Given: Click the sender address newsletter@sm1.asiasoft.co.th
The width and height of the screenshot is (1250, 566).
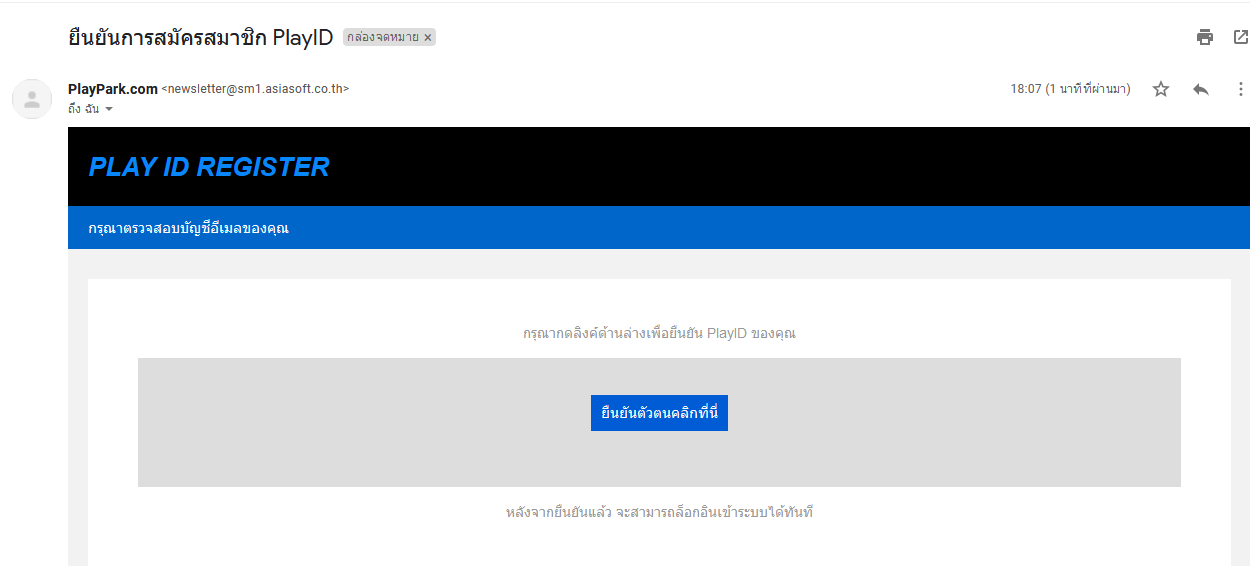Looking at the screenshot, I should (255, 89).
